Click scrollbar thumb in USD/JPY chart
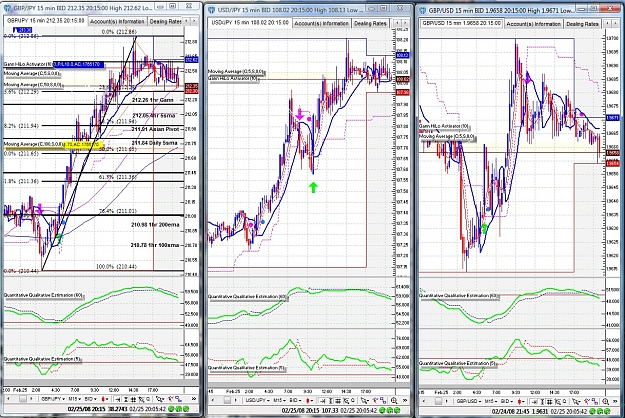The width and height of the screenshot is (625, 418). 227,400
